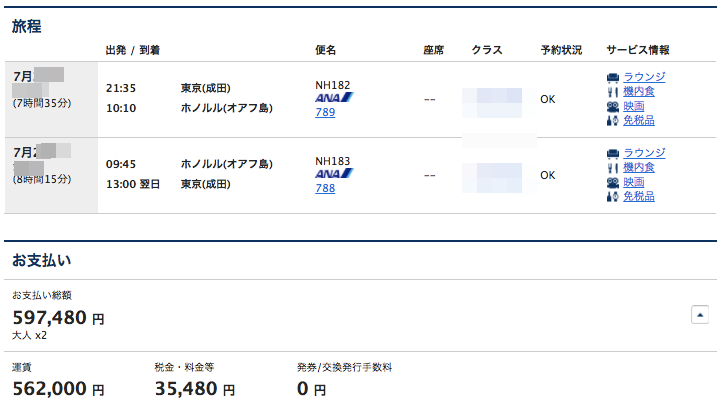Click the ANA logo under NH182
The width and height of the screenshot is (728, 402).
pyautogui.click(x=334, y=97)
